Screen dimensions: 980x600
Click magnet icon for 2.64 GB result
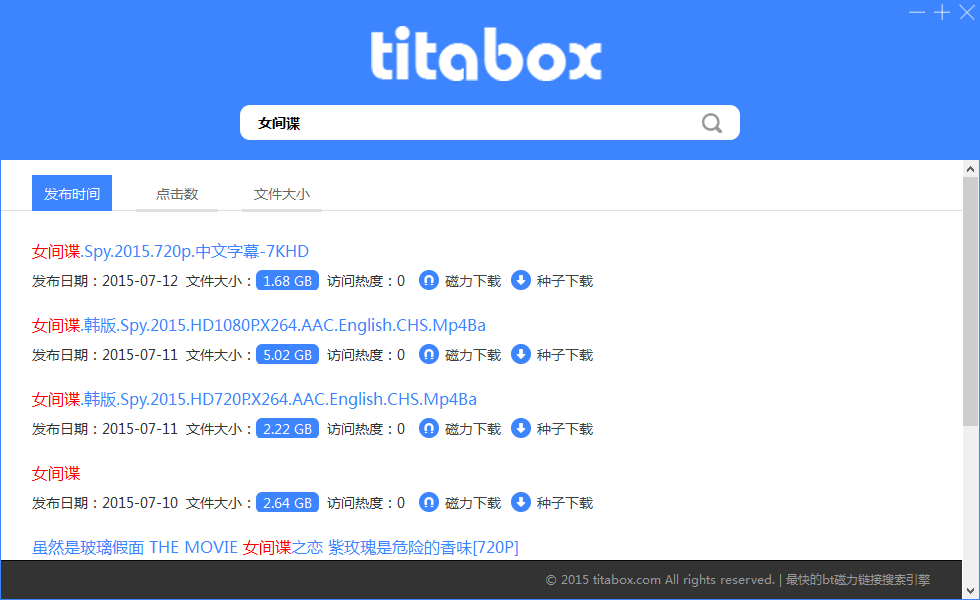click(x=429, y=502)
